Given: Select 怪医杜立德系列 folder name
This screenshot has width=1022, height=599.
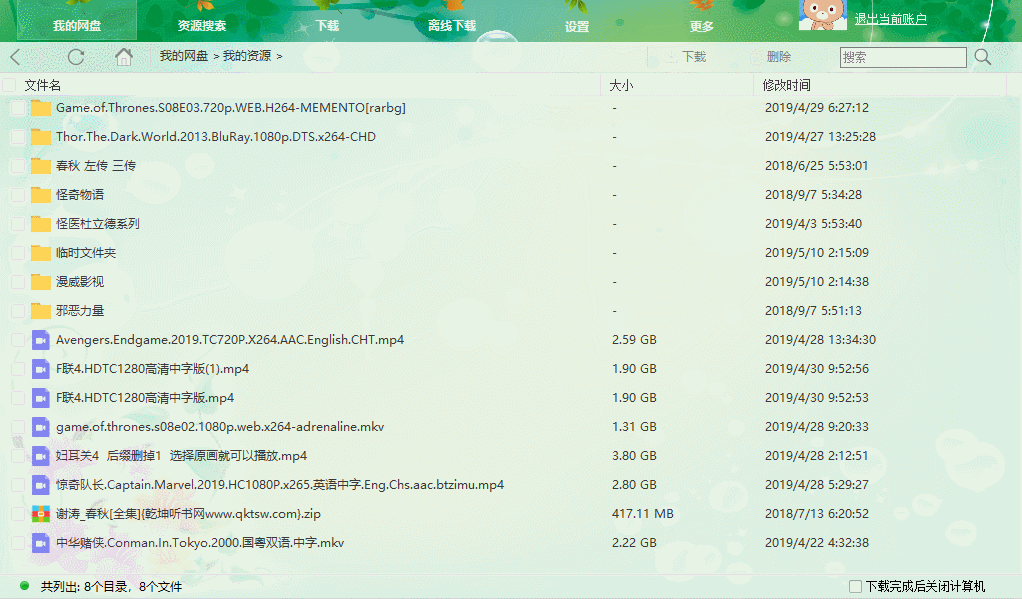Looking at the screenshot, I should 98,224.
